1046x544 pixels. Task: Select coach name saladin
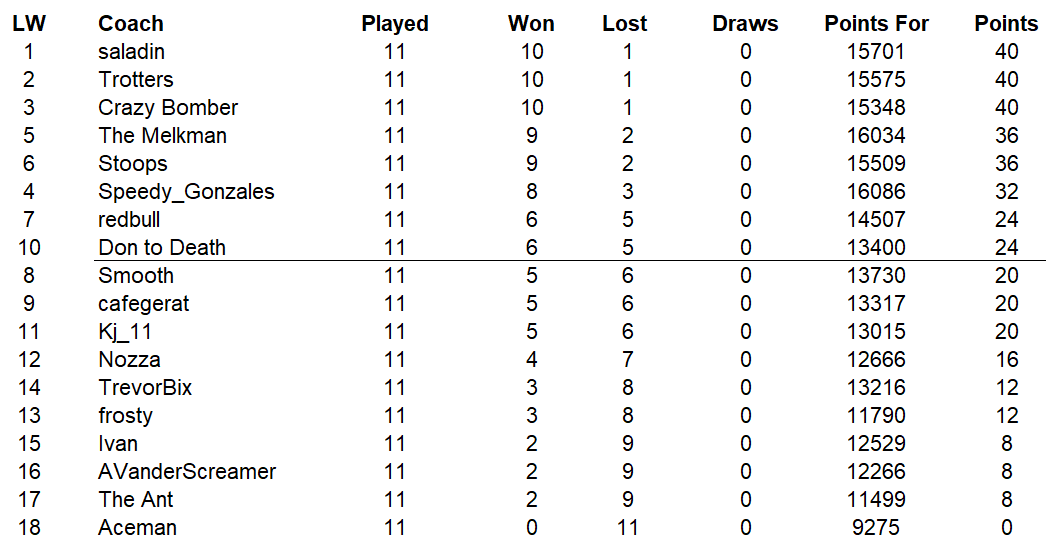pyautogui.click(x=132, y=51)
